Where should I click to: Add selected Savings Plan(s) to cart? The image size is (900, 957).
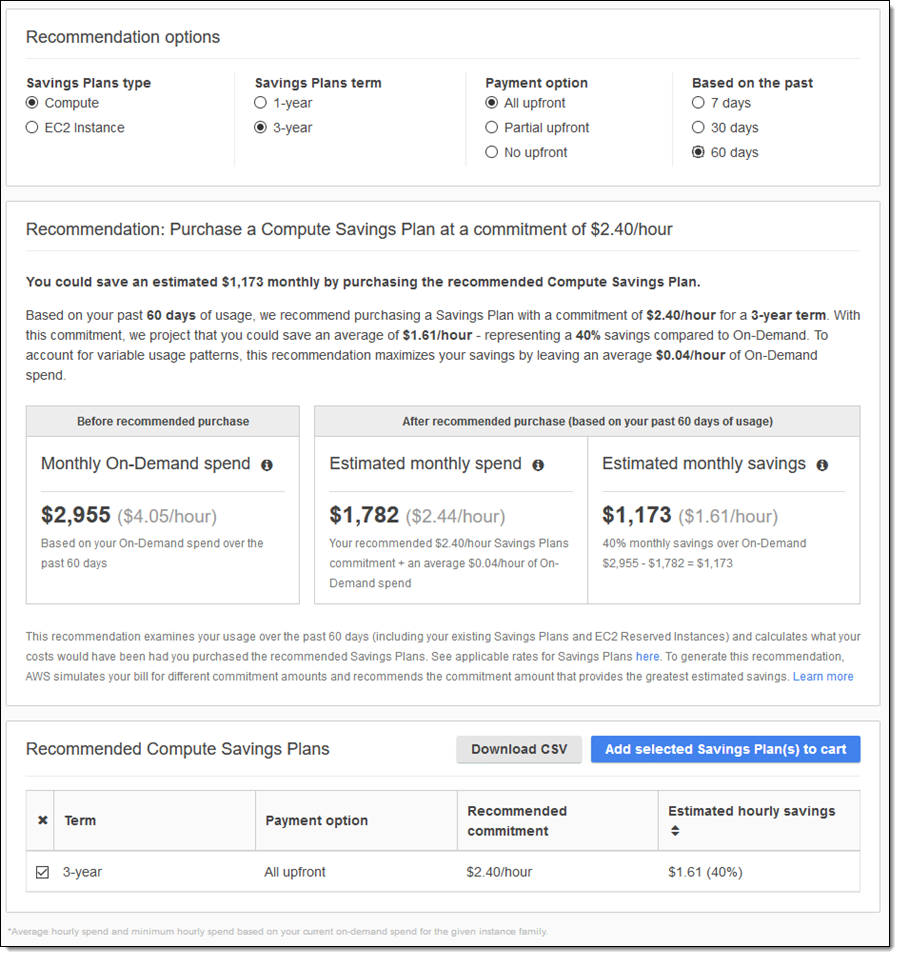(x=725, y=749)
